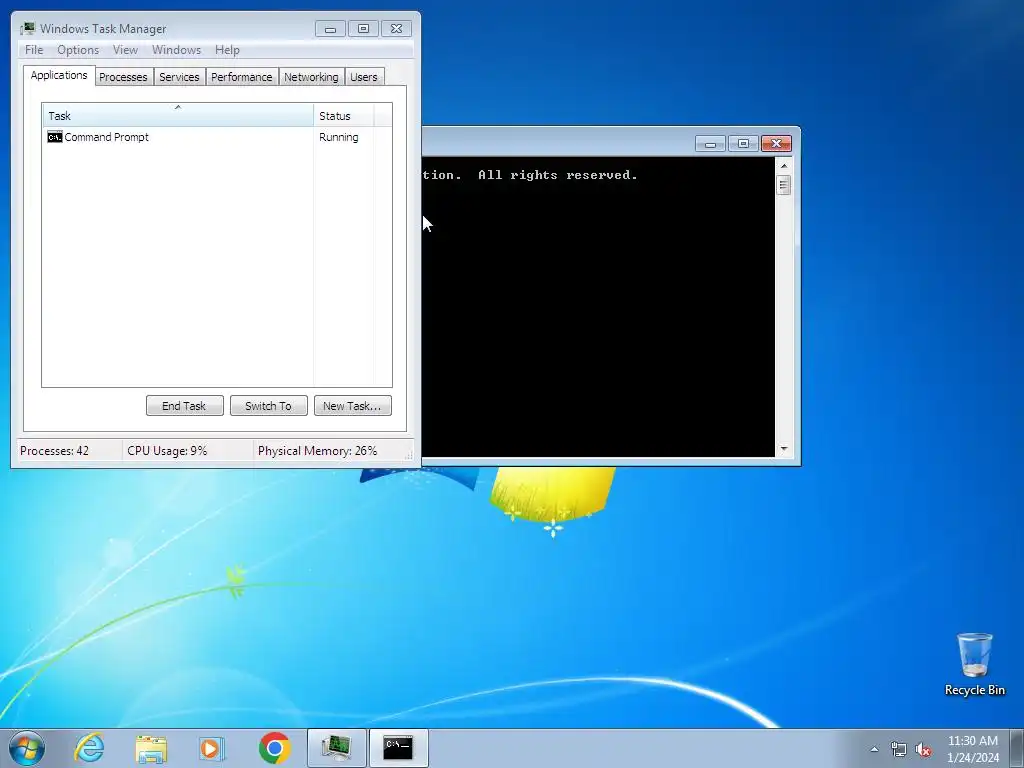This screenshot has width=1024, height=768.
Task: Minimize the Windows Task Manager window
Action: (x=330, y=28)
